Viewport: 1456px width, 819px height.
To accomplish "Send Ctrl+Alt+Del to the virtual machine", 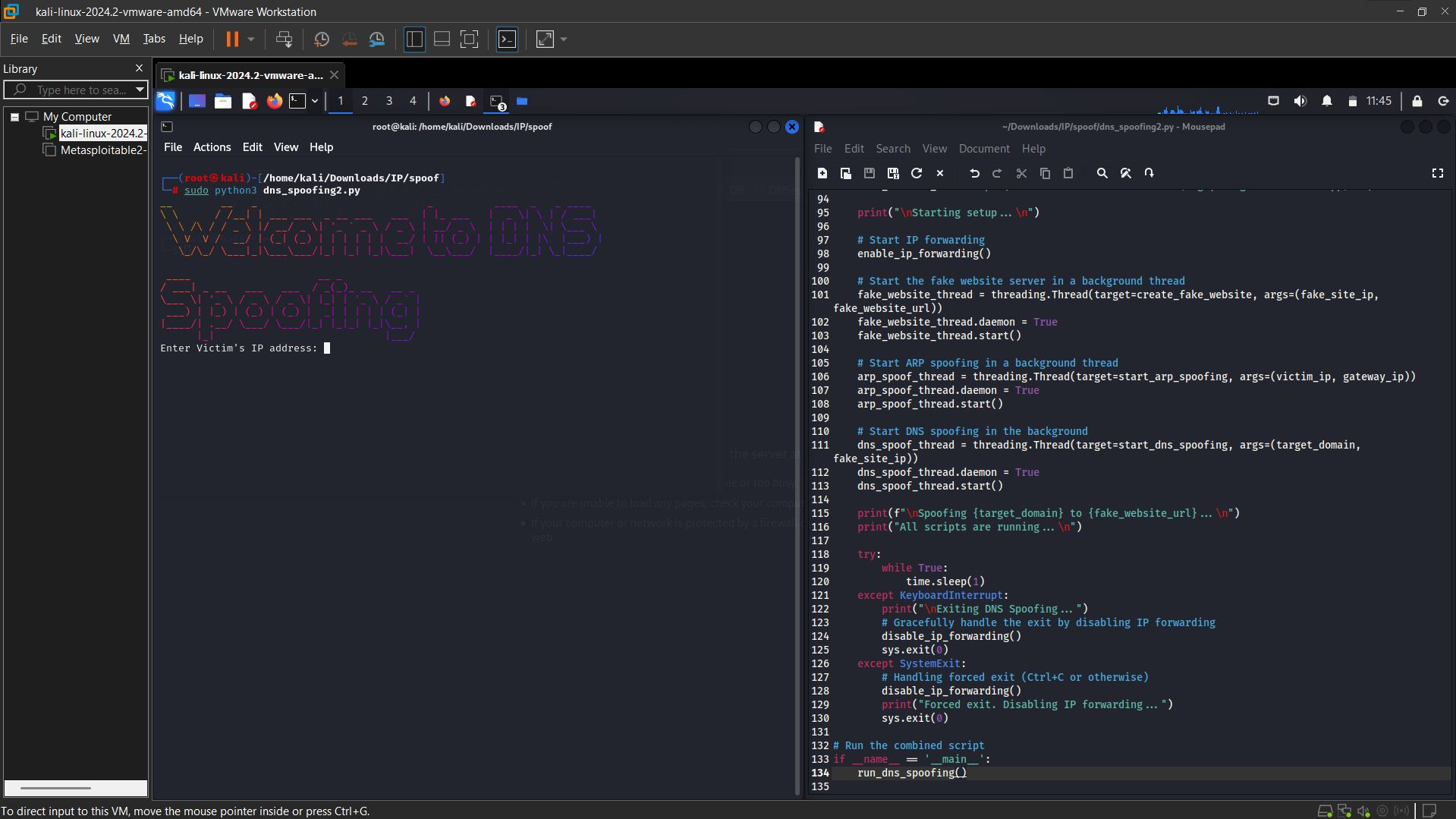I will coord(285,39).
